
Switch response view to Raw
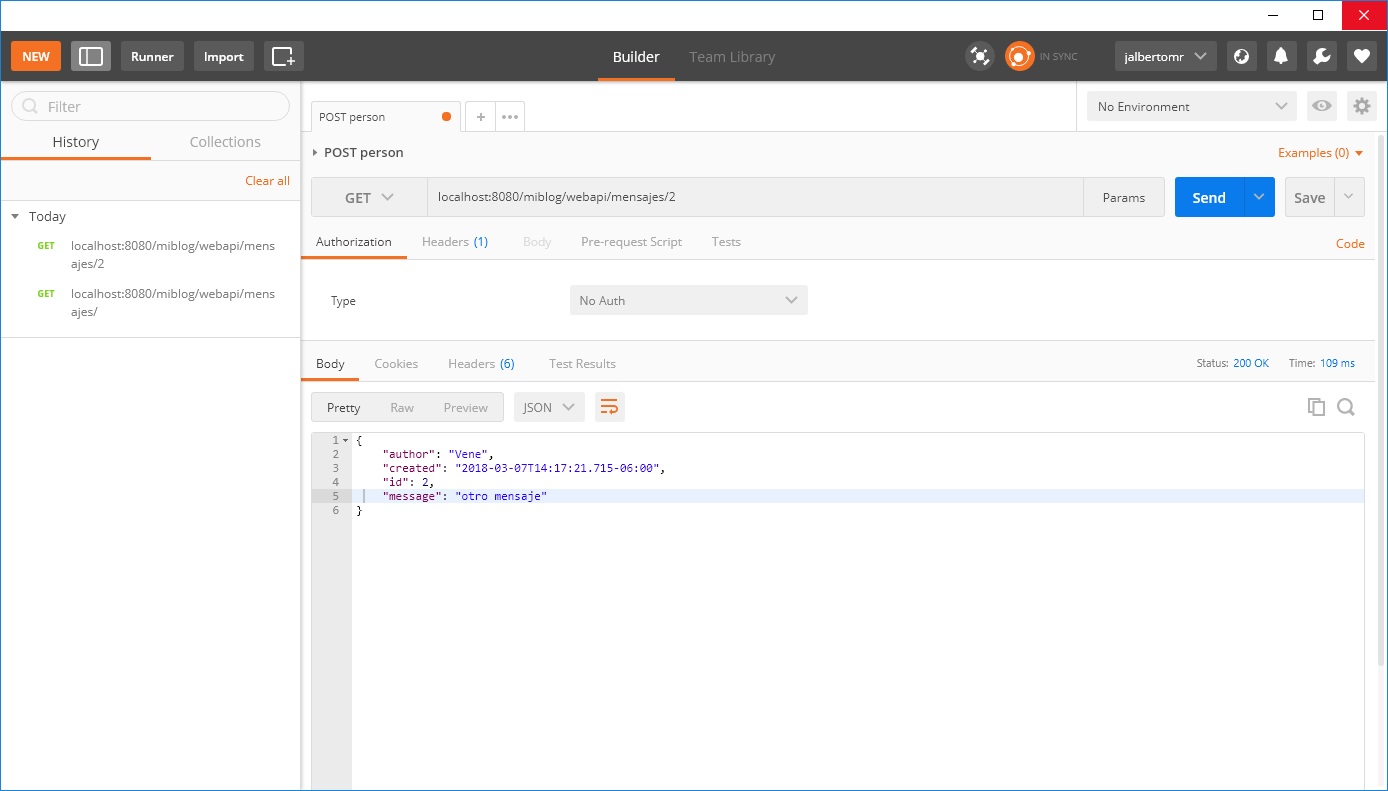tap(402, 407)
